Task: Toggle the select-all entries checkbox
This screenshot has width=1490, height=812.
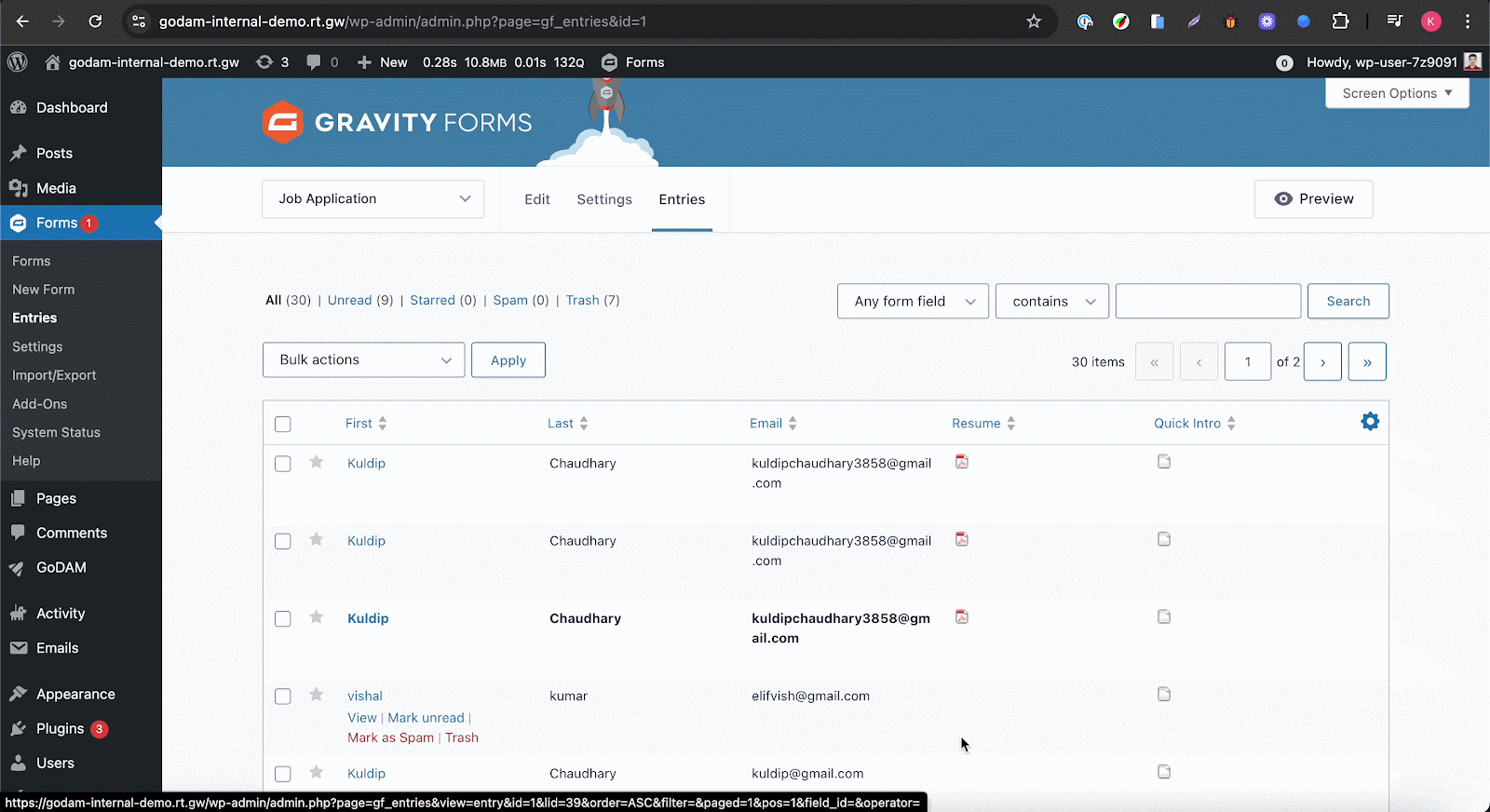Action: click(x=283, y=425)
